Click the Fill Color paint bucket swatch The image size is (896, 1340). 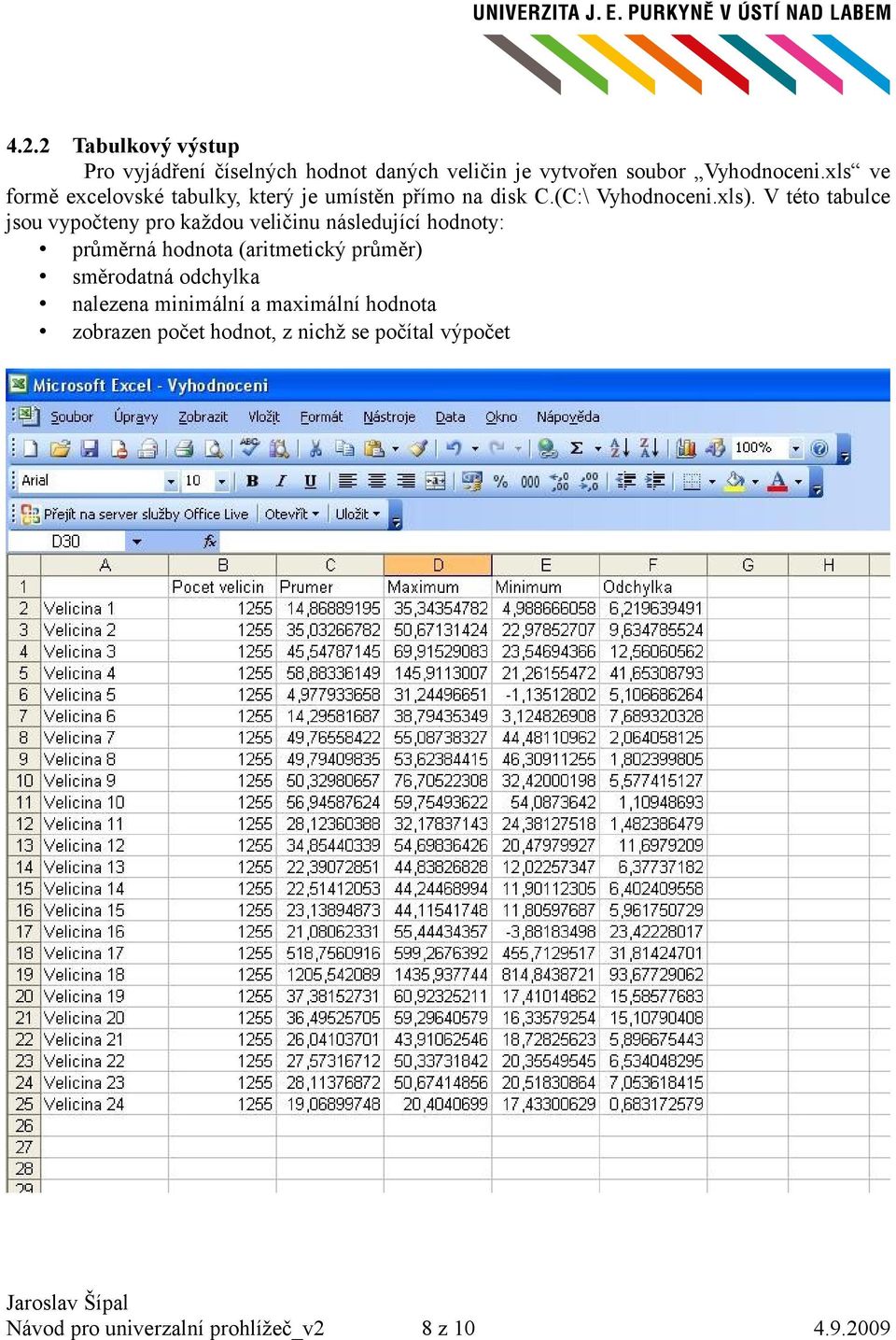tap(735, 482)
